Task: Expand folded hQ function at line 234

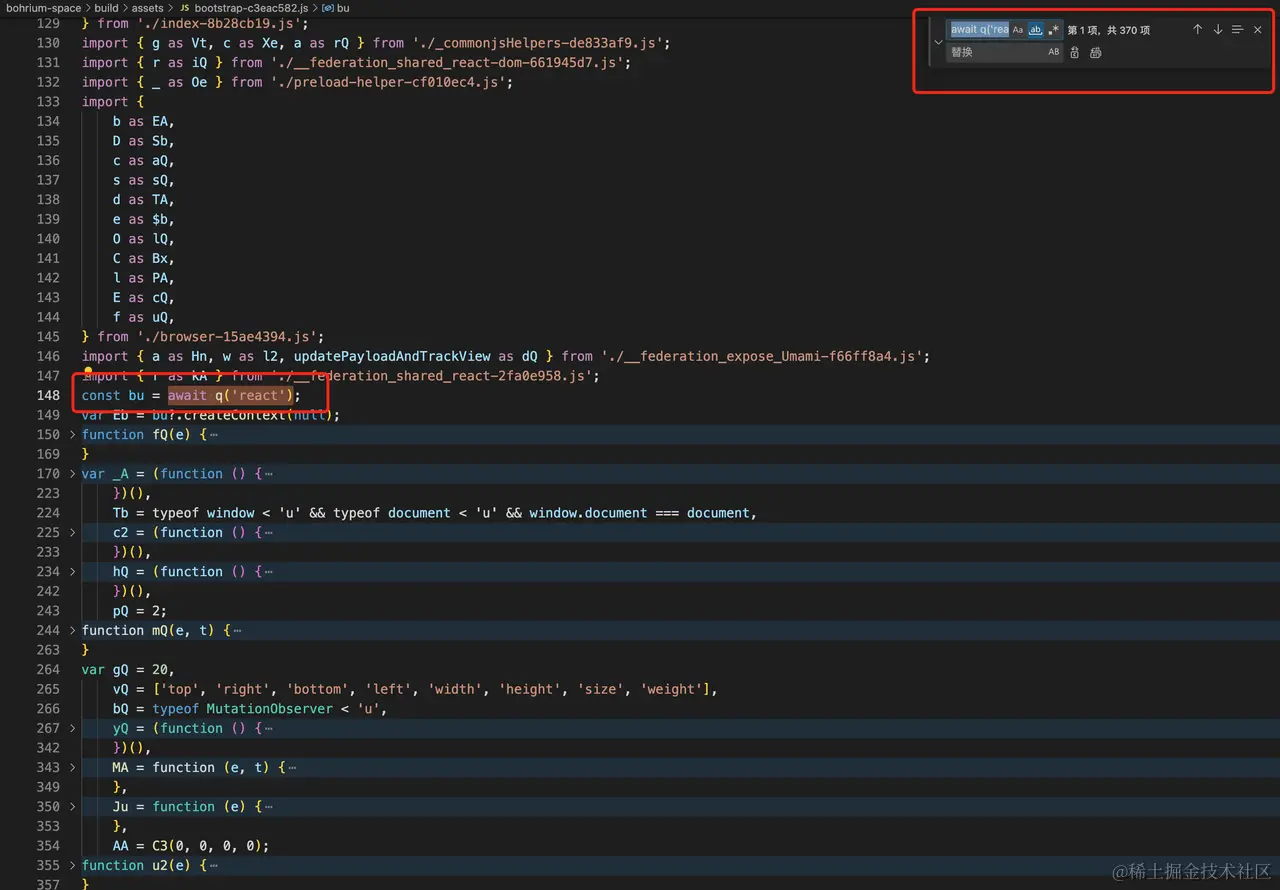Action: coord(73,571)
